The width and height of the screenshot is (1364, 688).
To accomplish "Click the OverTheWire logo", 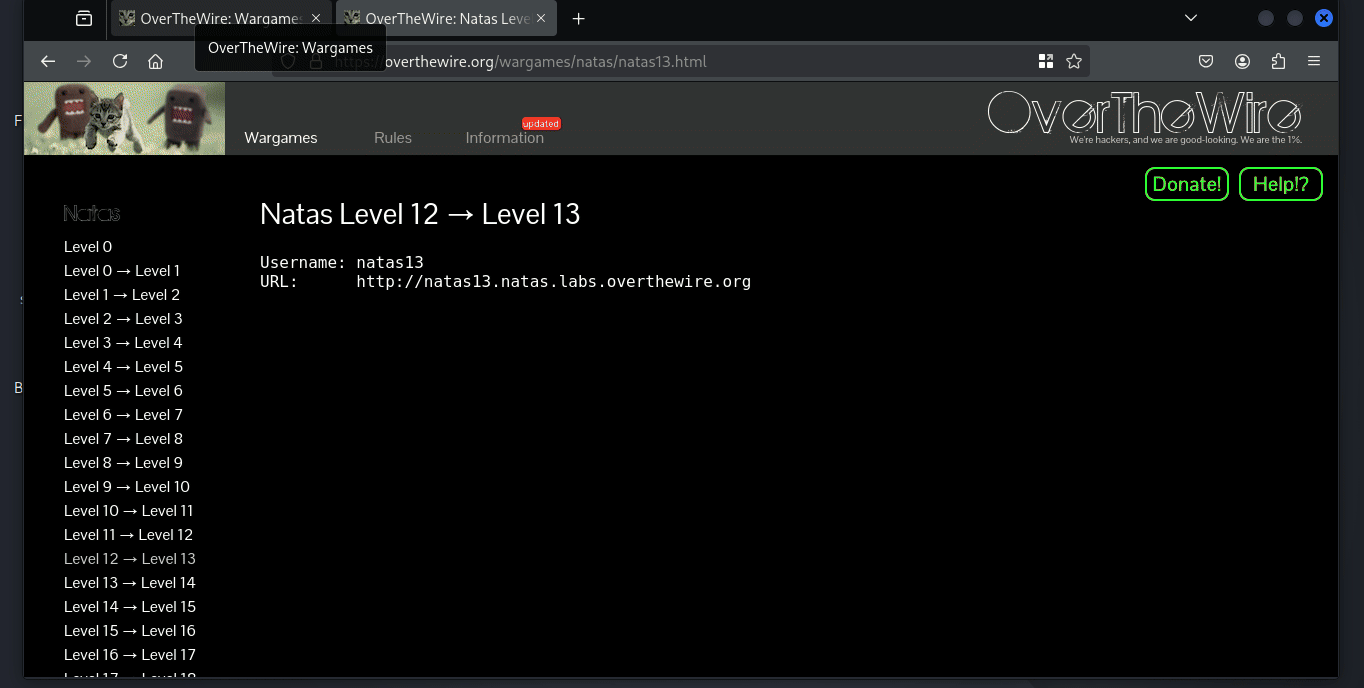I will click(x=1144, y=116).
